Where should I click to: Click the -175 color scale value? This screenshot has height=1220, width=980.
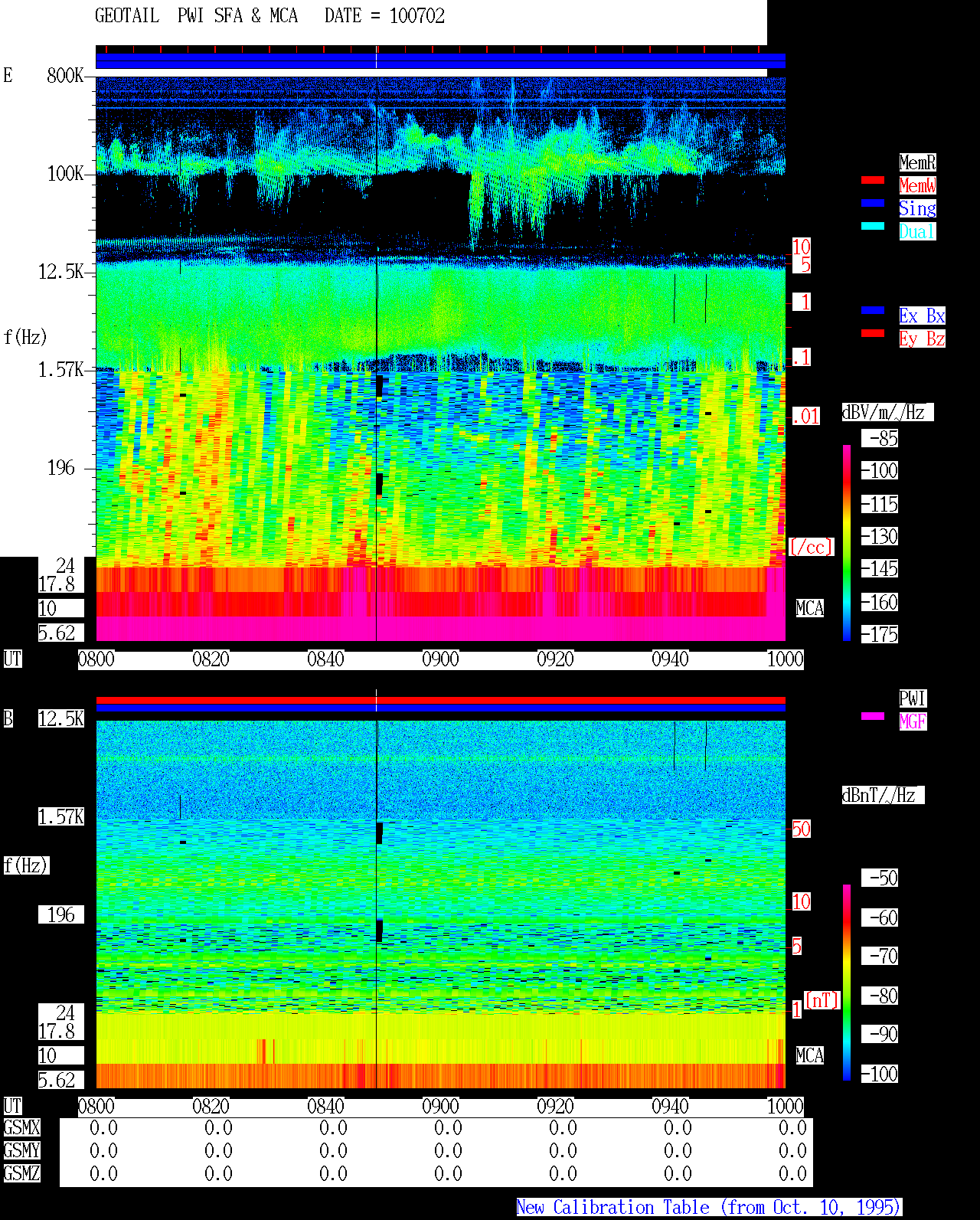[x=880, y=634]
